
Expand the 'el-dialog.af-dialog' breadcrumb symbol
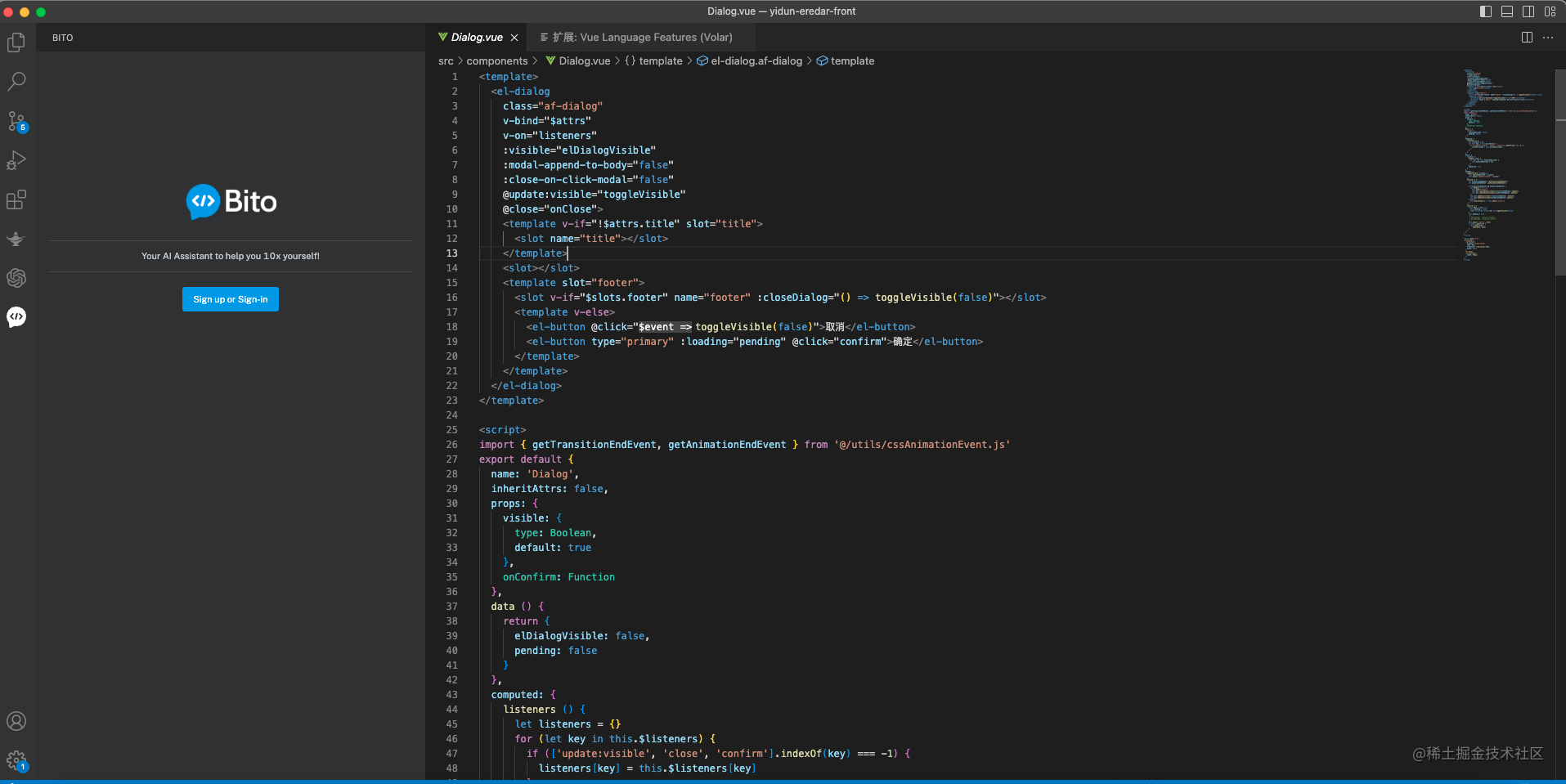756,61
